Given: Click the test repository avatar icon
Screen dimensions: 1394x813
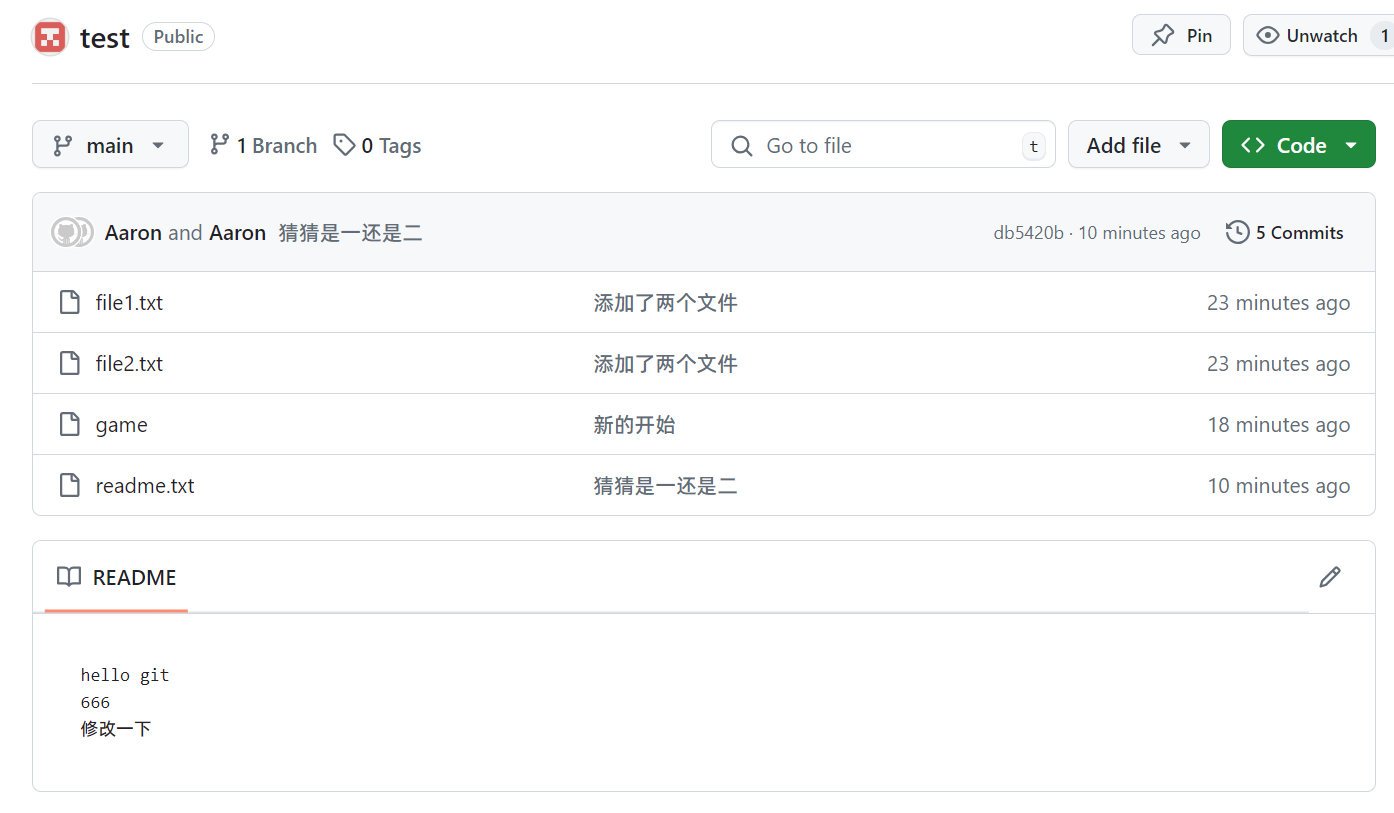Looking at the screenshot, I should pos(50,37).
